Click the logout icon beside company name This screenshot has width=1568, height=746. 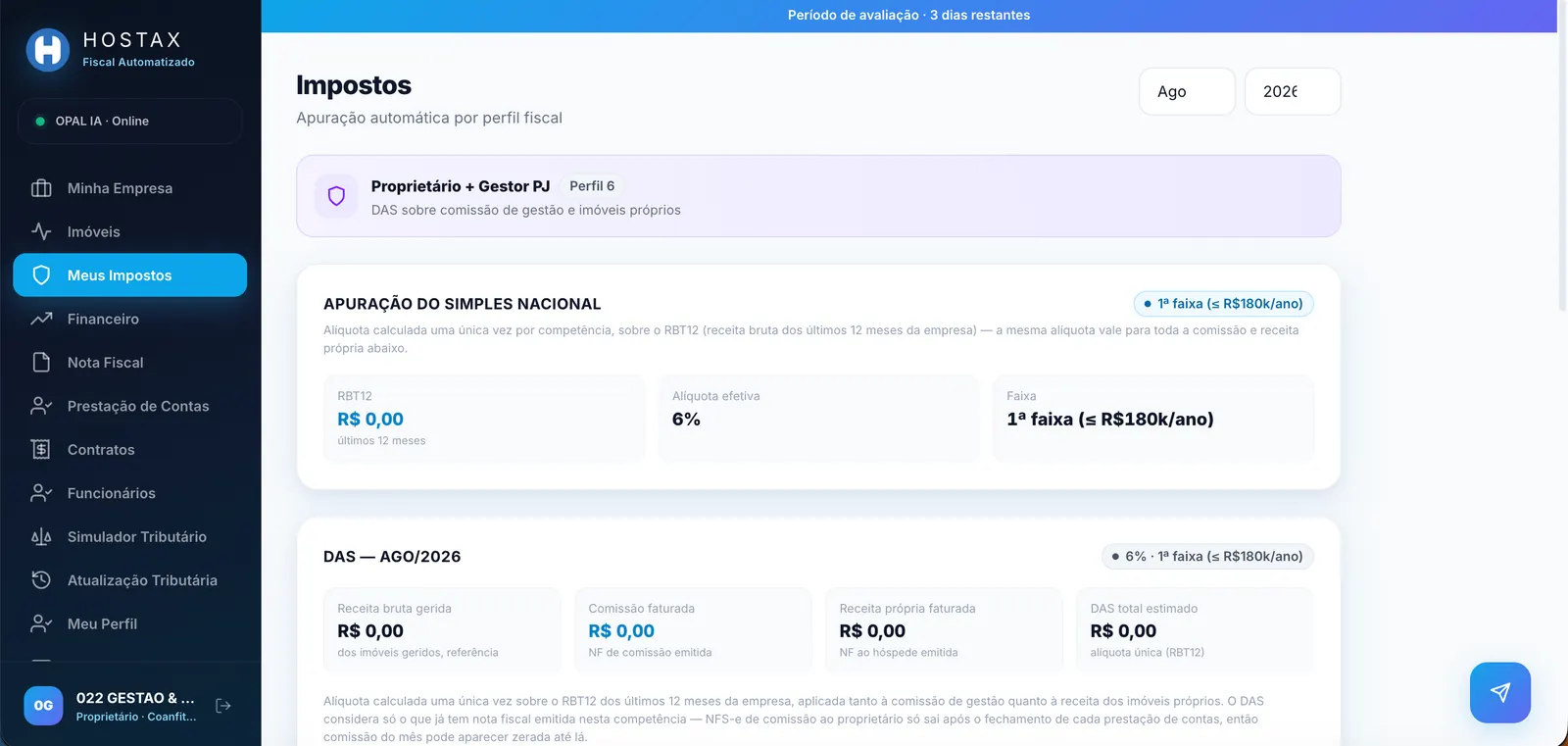click(223, 706)
